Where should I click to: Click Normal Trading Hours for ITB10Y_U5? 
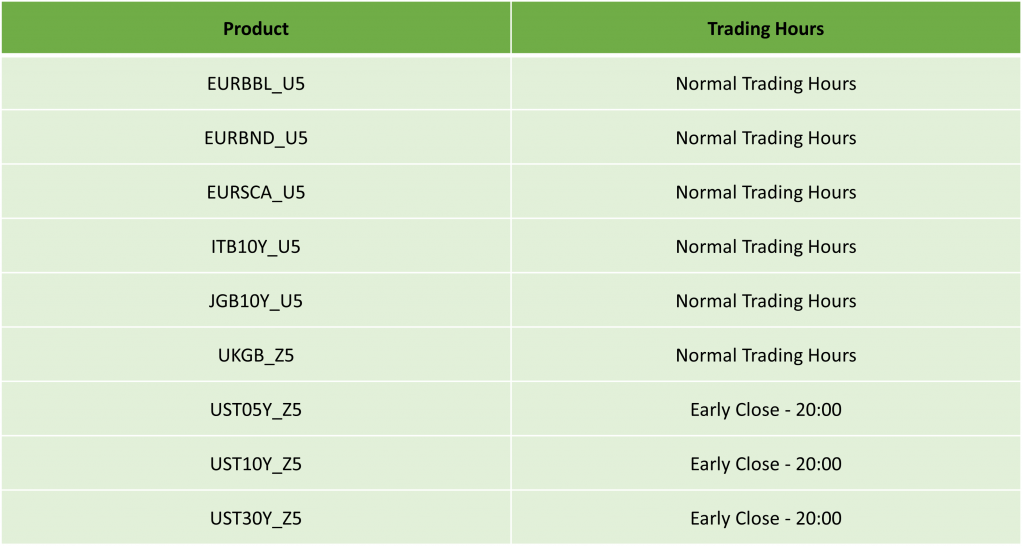[766, 246]
